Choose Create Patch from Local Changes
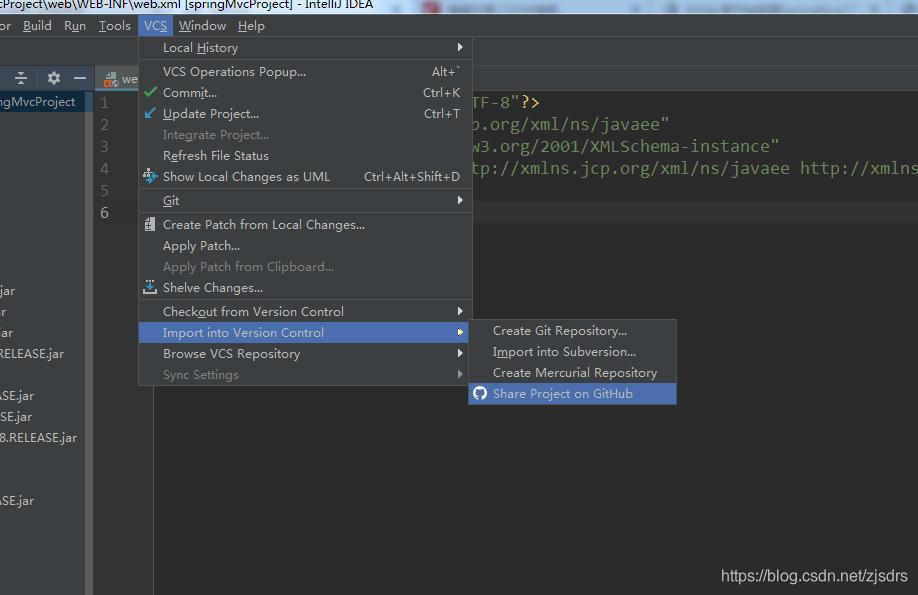This screenshot has height=595, width=918. (305, 225)
